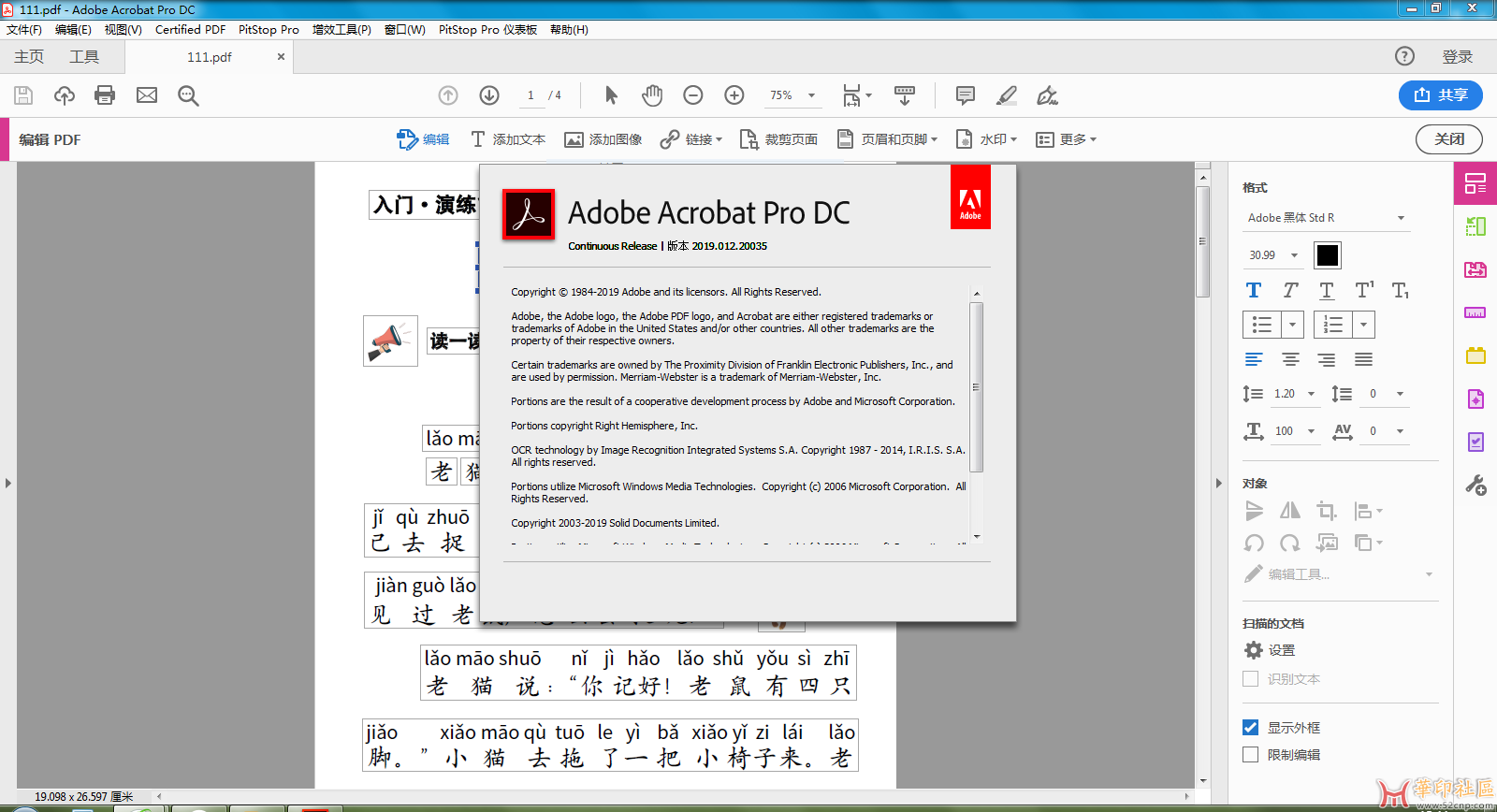Click 设置 gear in scanned documents section
This screenshot has width=1497, height=812.
(x=1270, y=650)
